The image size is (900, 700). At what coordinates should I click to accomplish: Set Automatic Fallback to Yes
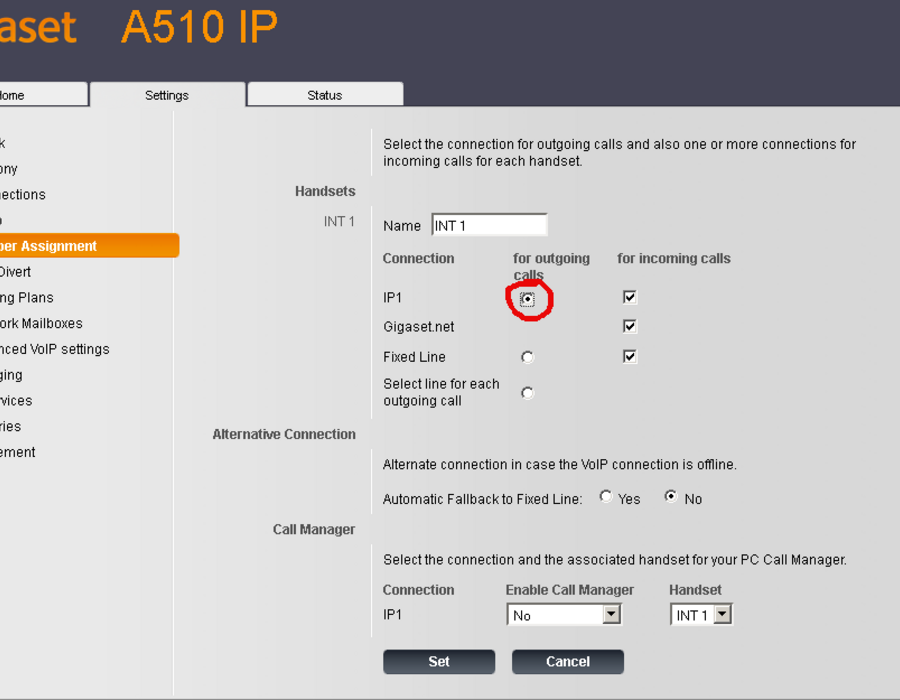[606, 496]
